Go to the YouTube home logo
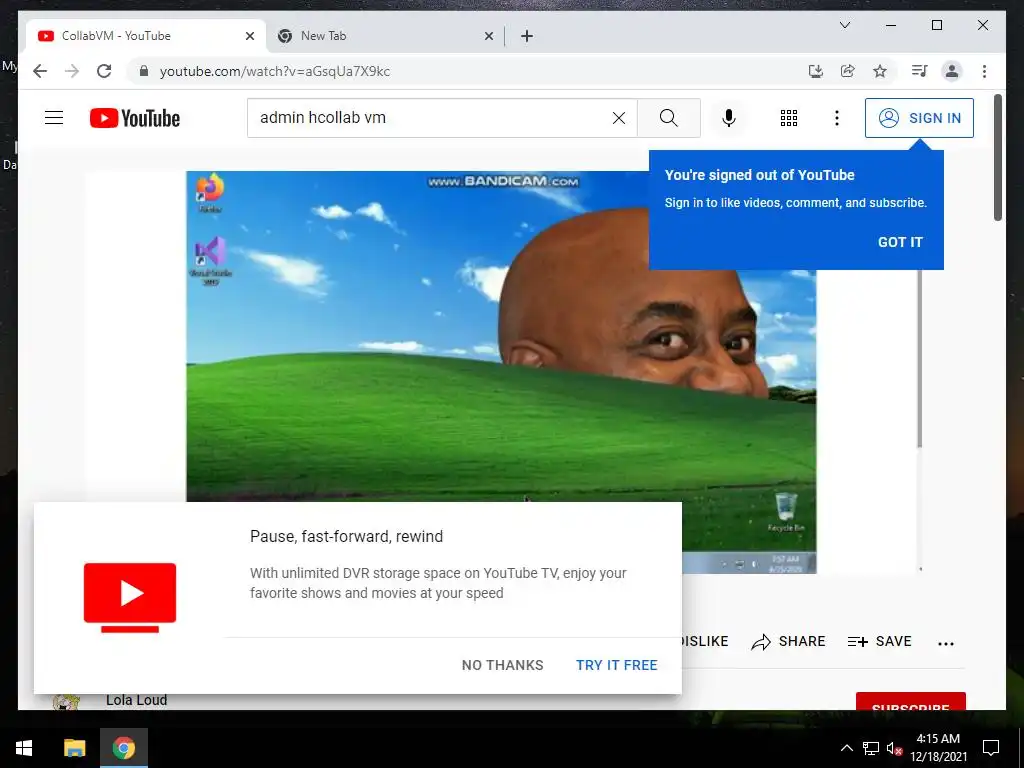This screenshot has width=1024, height=768. [135, 118]
